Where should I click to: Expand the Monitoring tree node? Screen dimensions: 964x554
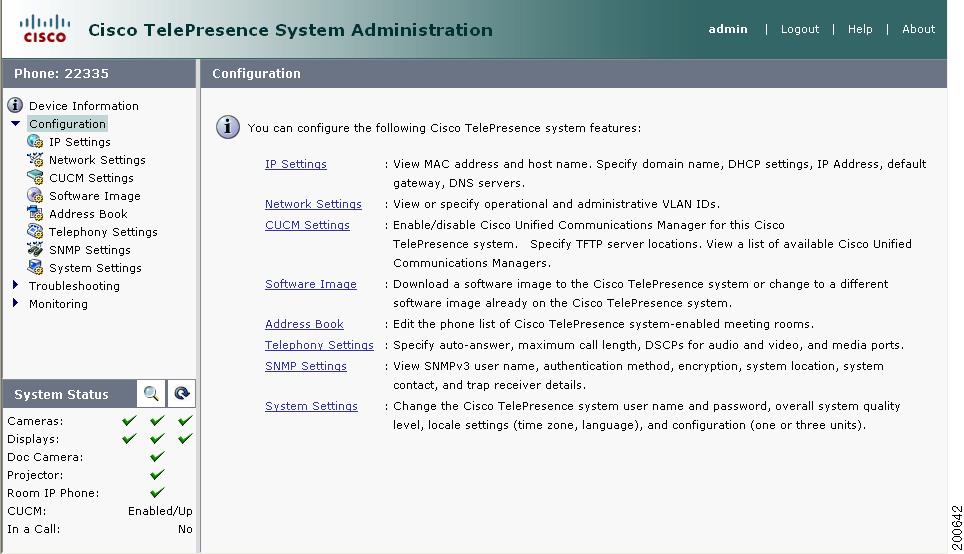(x=15, y=303)
